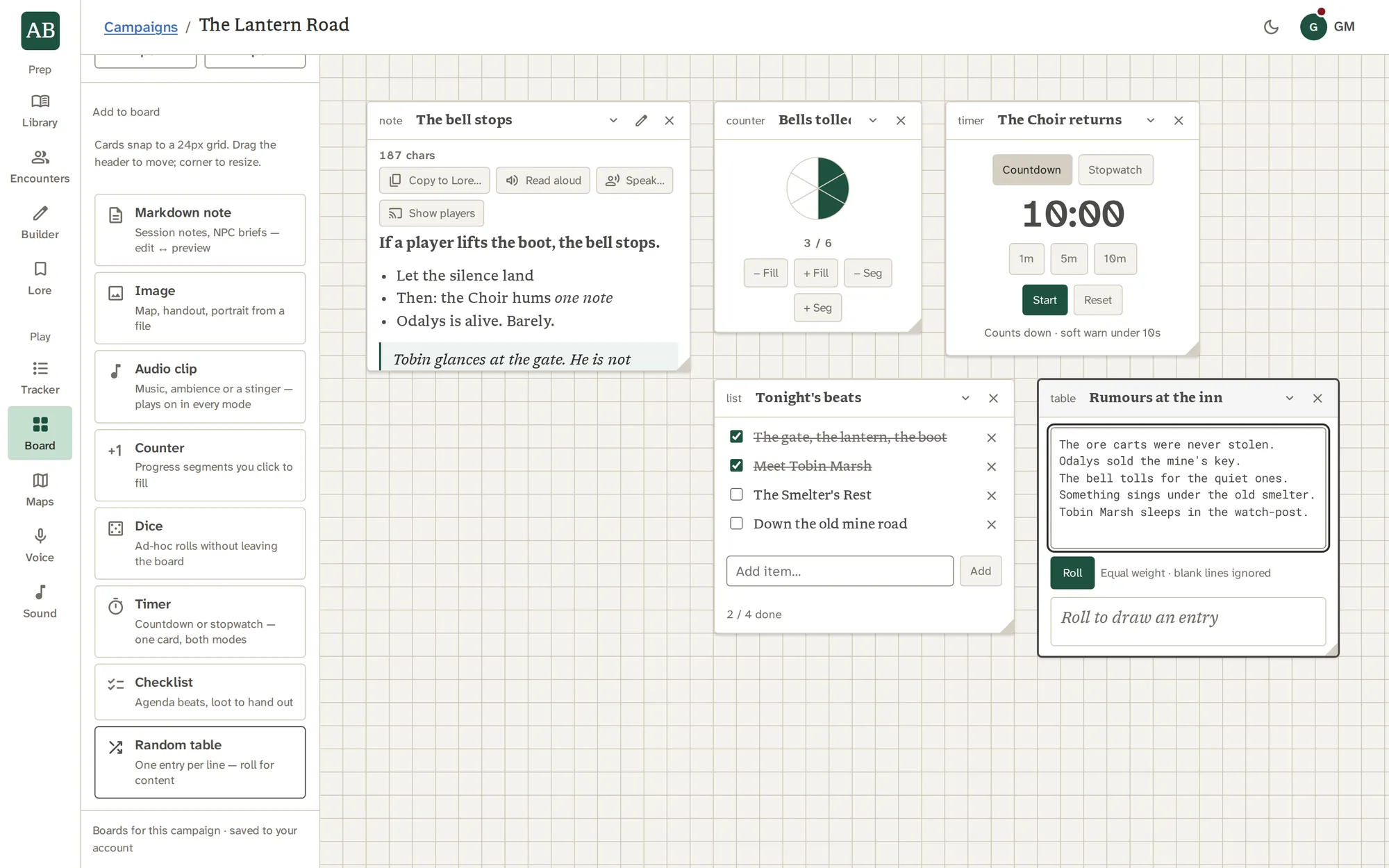Screen dimensions: 1389x868
Task: Close the Bells tolled counter card
Action: pos(901,120)
